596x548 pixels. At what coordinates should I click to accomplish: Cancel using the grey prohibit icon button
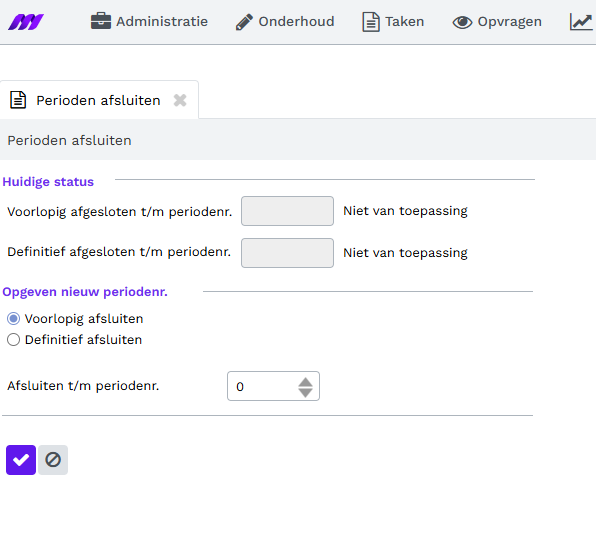coord(53,460)
